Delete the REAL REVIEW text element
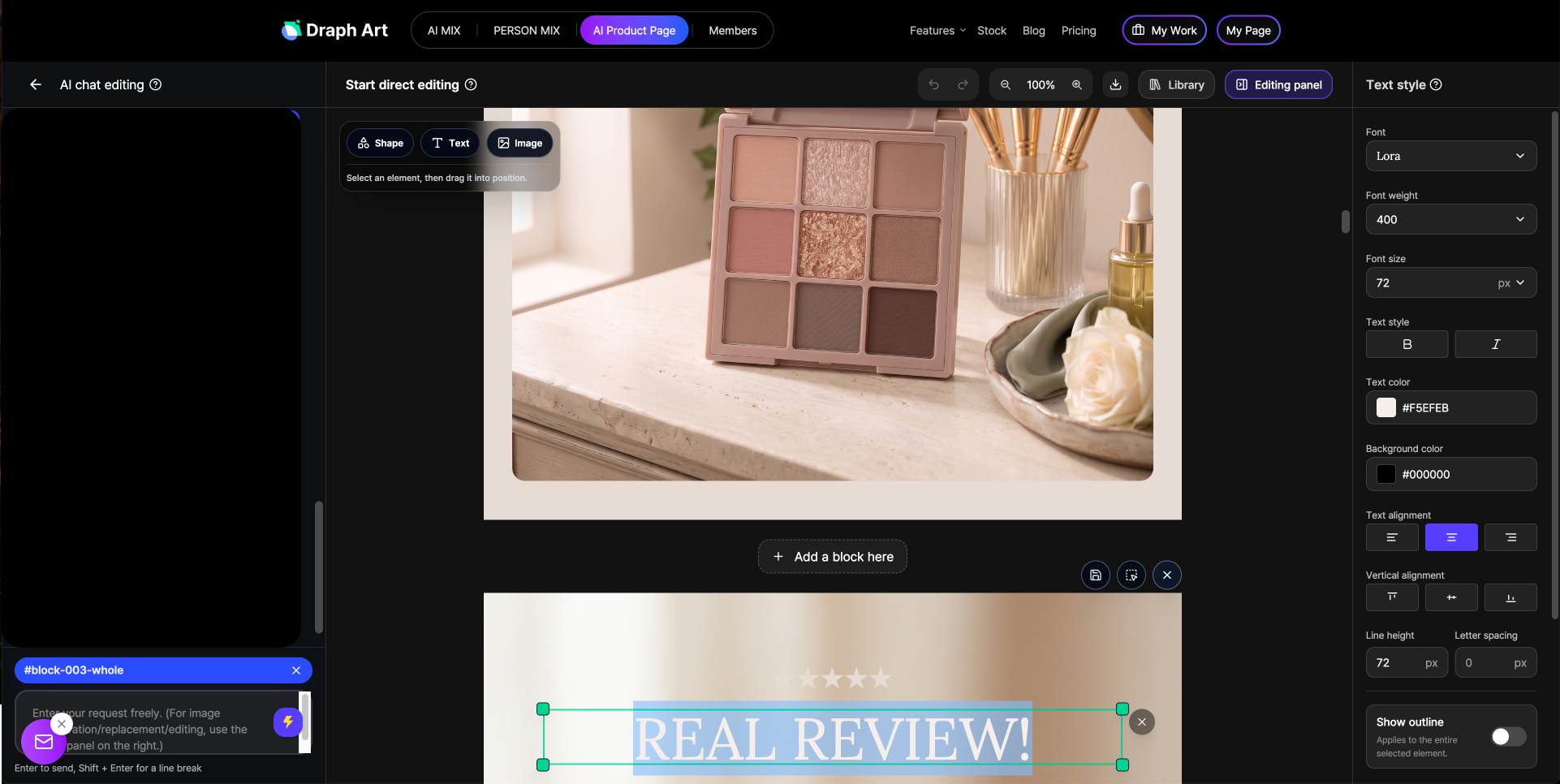Viewport: 1560px width, 784px height. pyautogui.click(x=1142, y=722)
